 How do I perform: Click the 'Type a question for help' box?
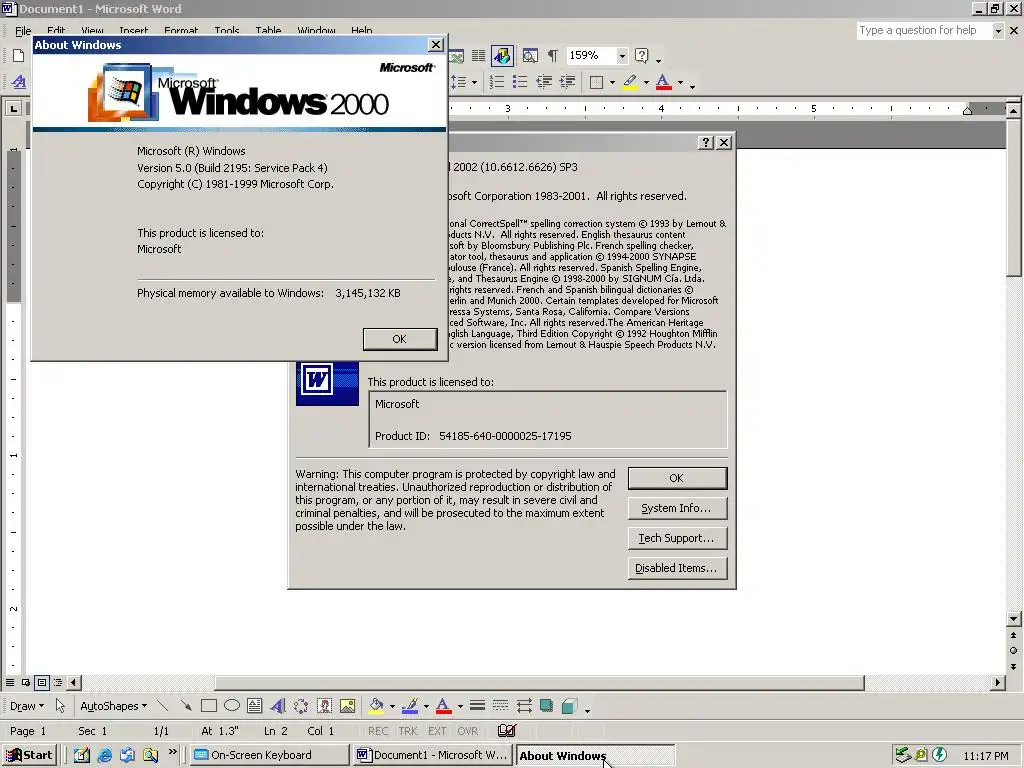coord(924,31)
